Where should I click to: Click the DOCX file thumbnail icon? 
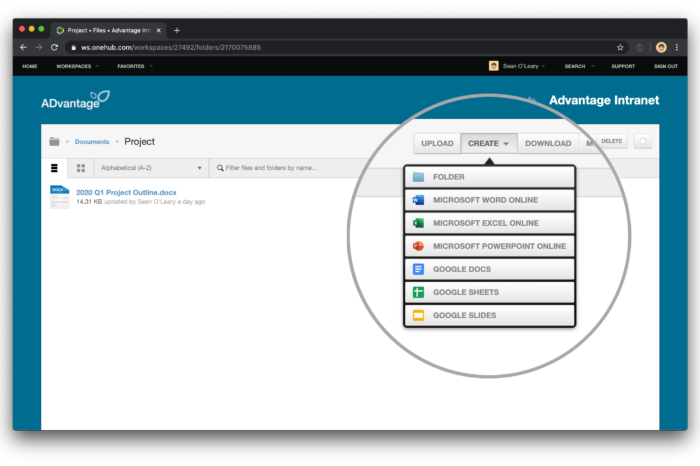click(x=59, y=197)
